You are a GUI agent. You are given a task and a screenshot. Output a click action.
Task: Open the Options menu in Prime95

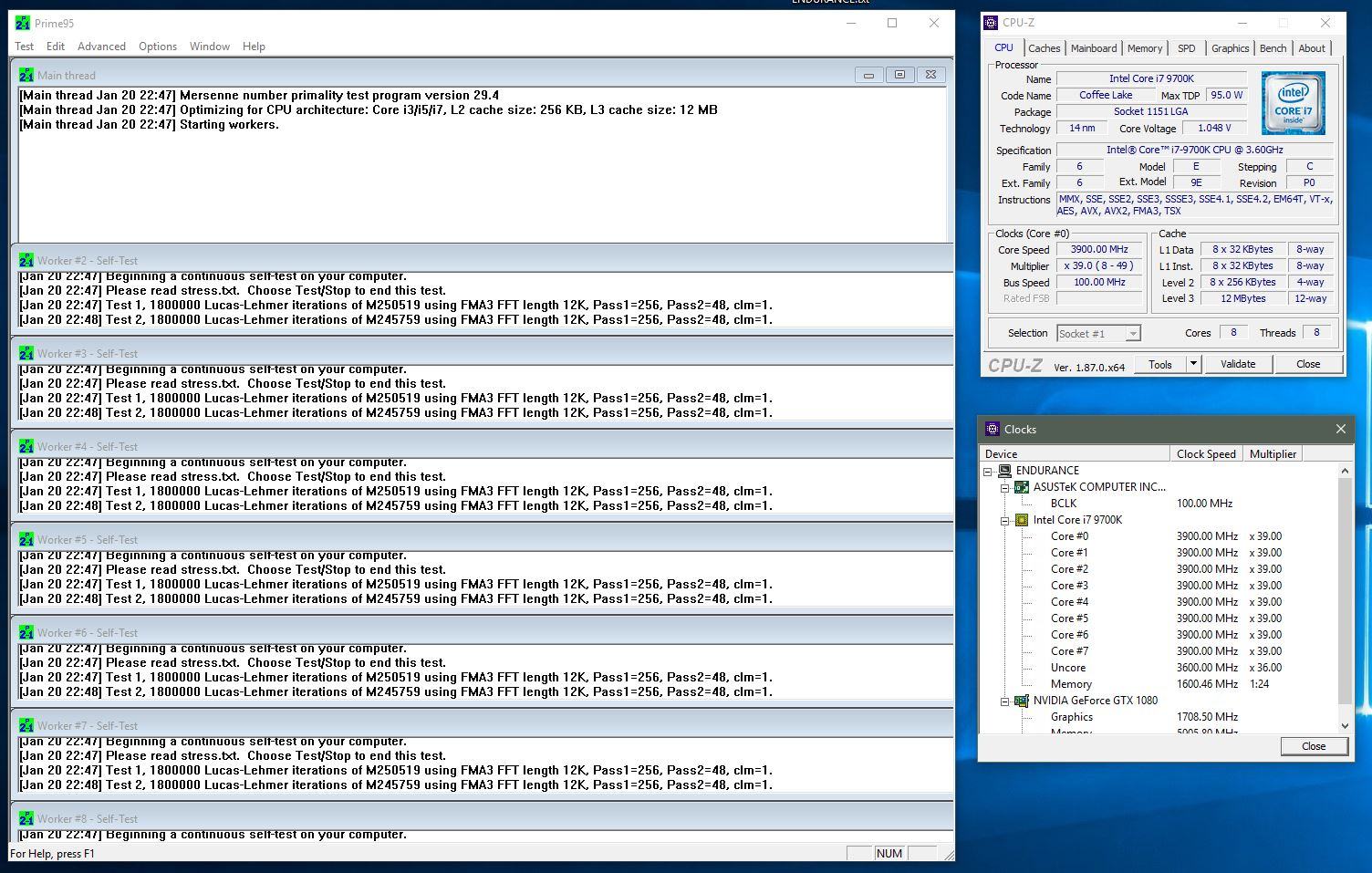[x=158, y=47]
